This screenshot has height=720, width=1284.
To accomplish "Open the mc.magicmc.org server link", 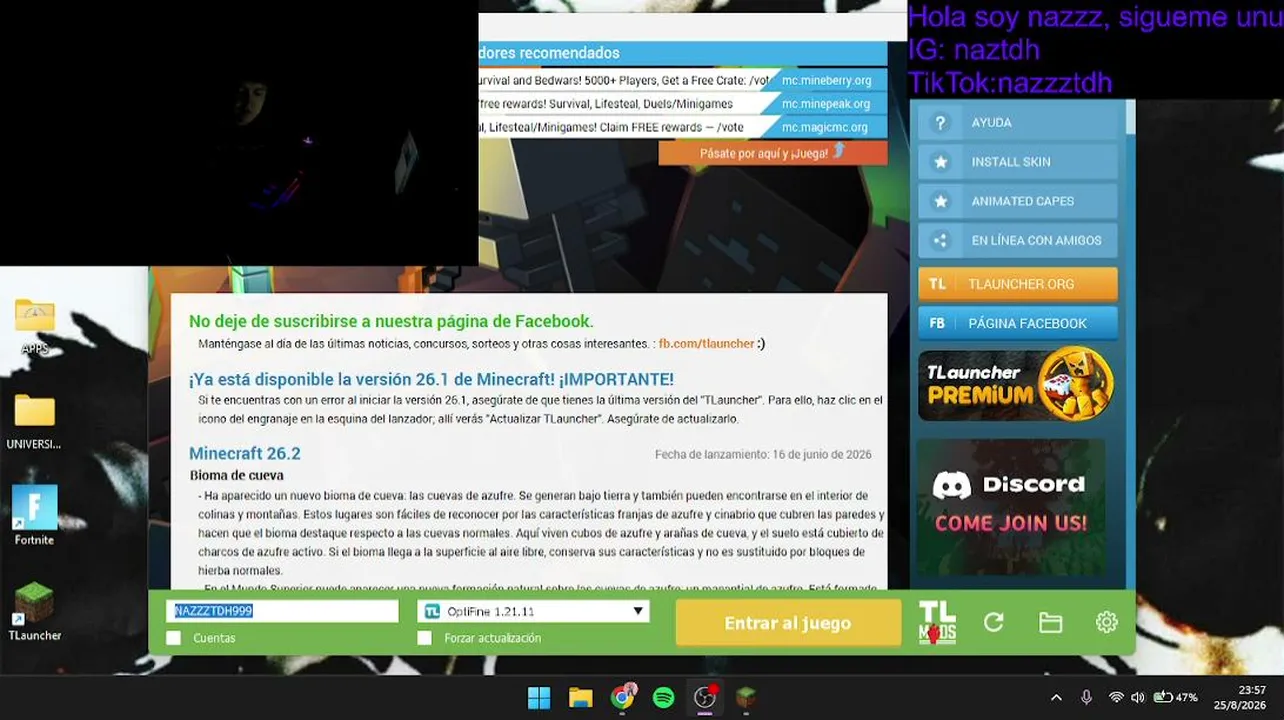I will [x=825, y=127].
